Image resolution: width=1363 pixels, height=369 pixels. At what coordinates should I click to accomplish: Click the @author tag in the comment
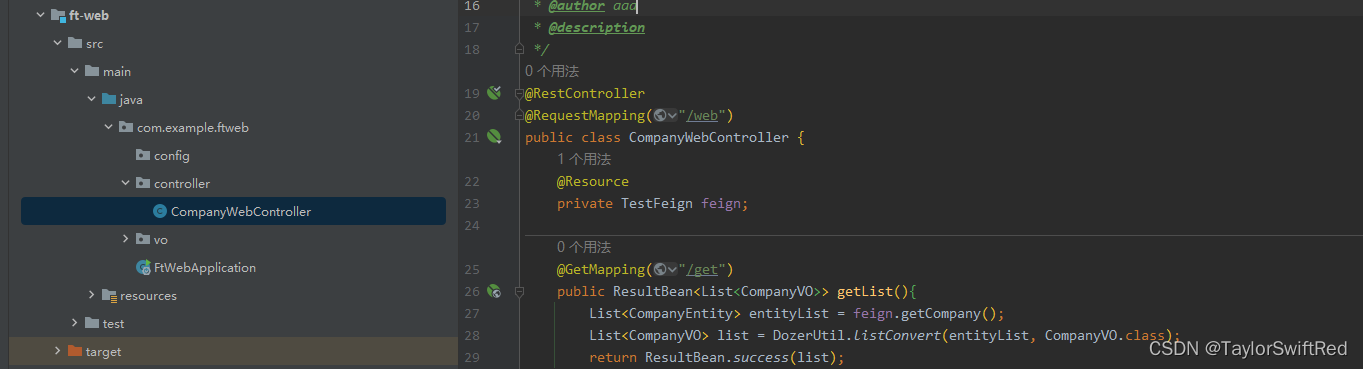(577, 6)
